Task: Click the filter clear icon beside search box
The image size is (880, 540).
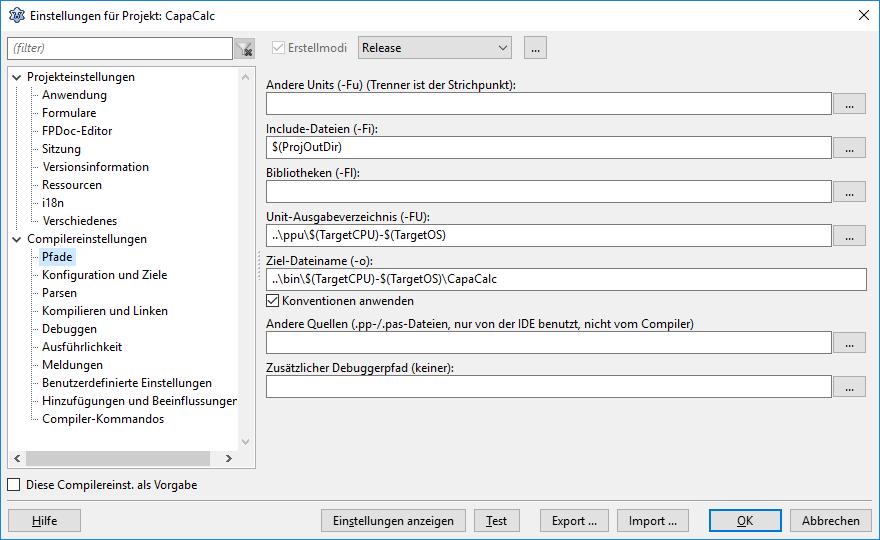Action: [x=244, y=48]
